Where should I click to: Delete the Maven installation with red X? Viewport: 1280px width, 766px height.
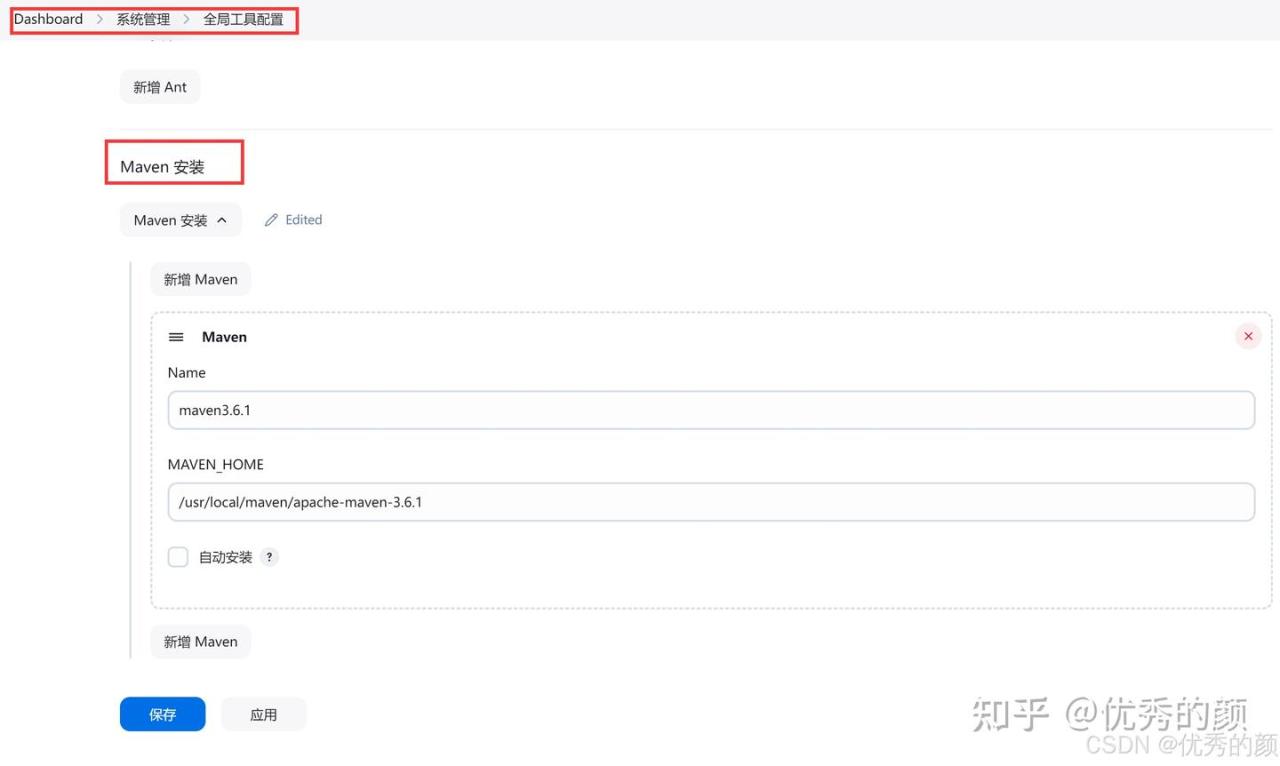coord(1247,337)
